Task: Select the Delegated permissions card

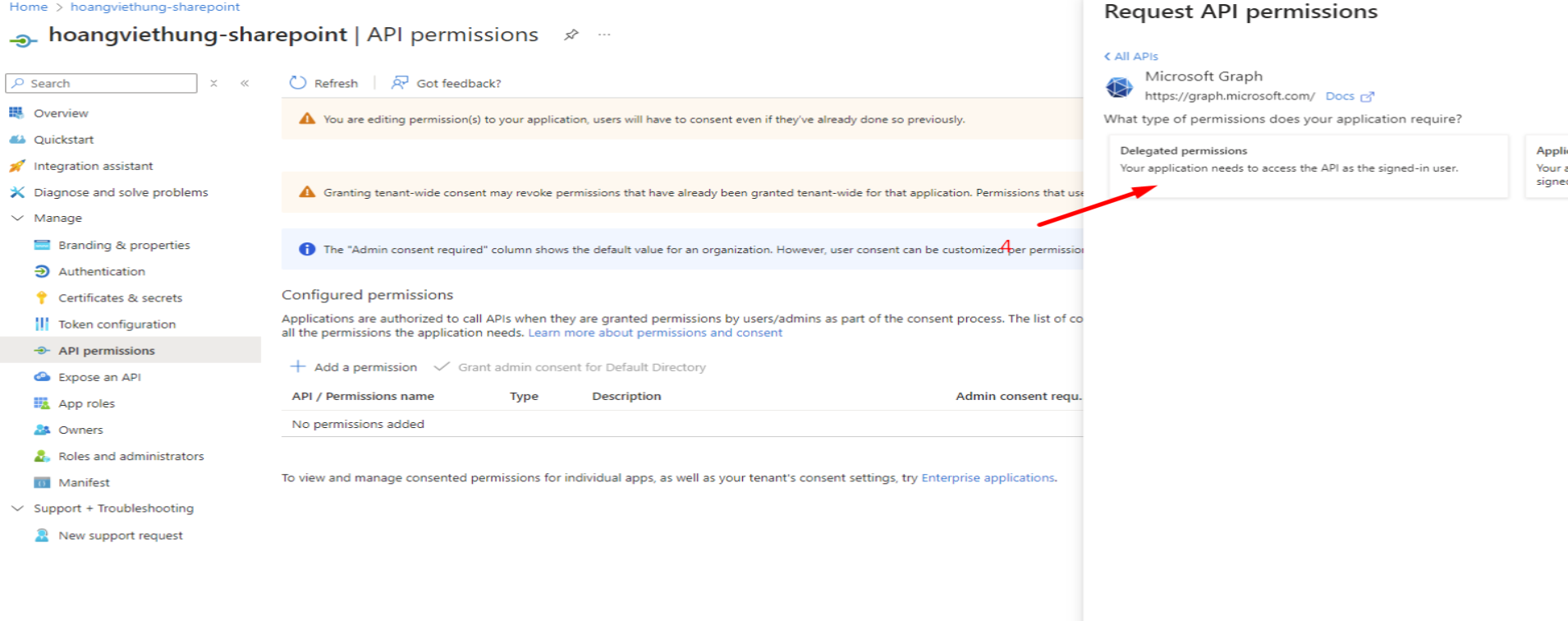Action: point(1309,166)
